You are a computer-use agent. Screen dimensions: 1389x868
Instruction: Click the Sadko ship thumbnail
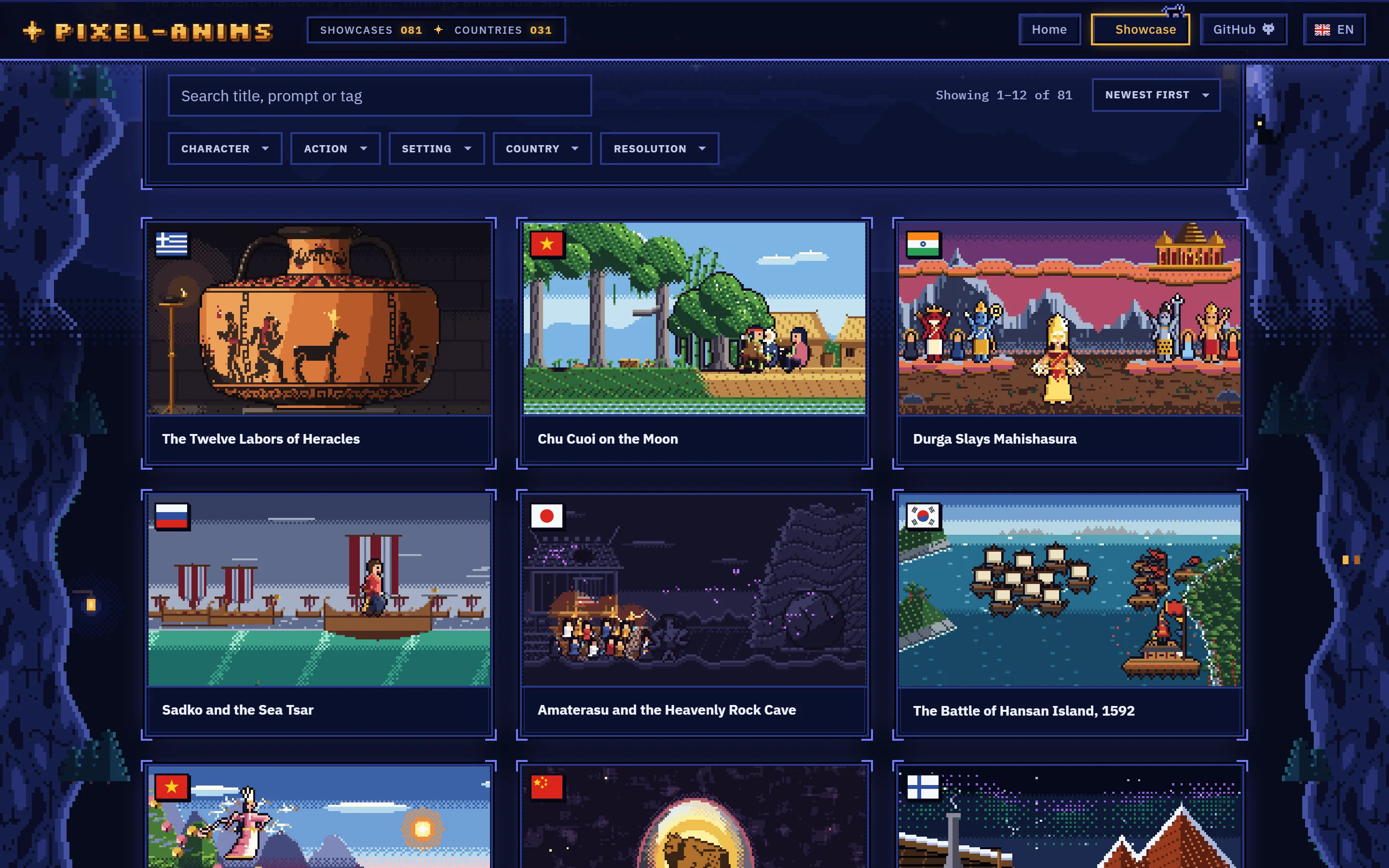(x=319, y=590)
